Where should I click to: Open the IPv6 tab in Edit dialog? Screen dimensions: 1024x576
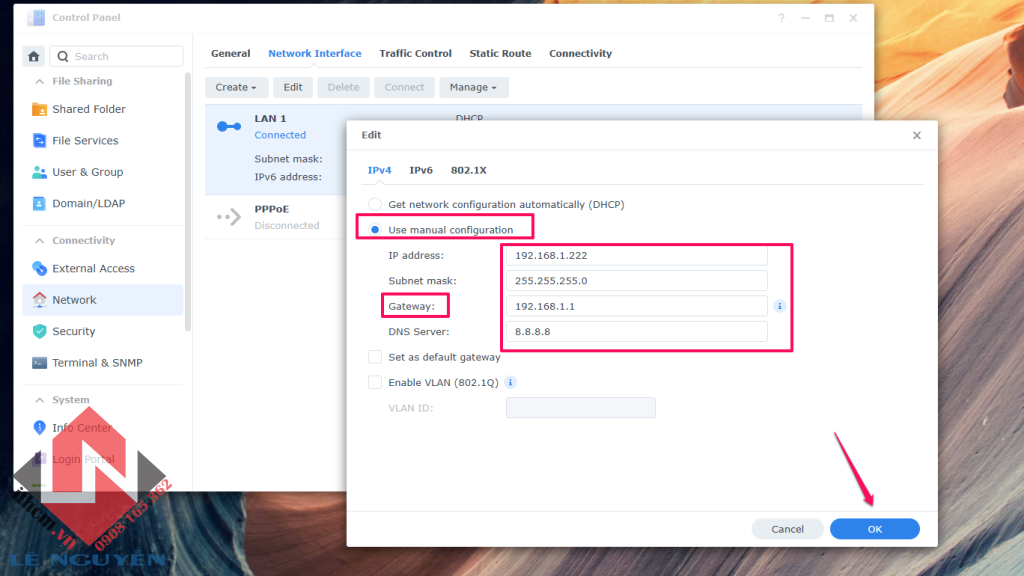(x=421, y=170)
